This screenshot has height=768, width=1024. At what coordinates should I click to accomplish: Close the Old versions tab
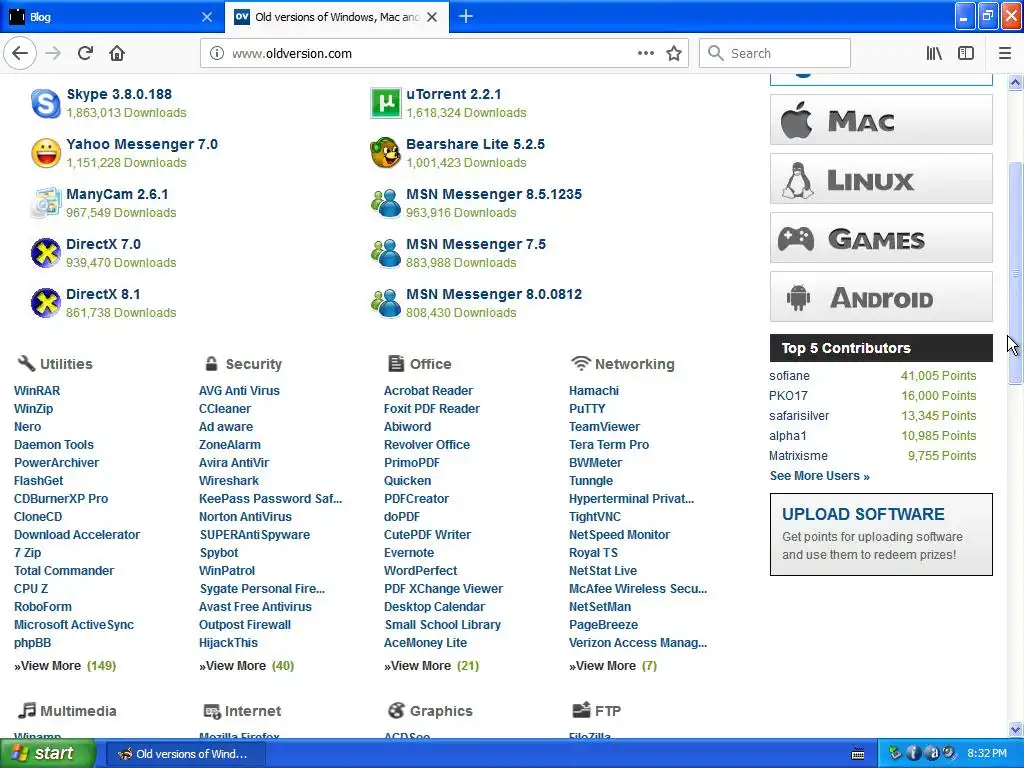pos(432,17)
